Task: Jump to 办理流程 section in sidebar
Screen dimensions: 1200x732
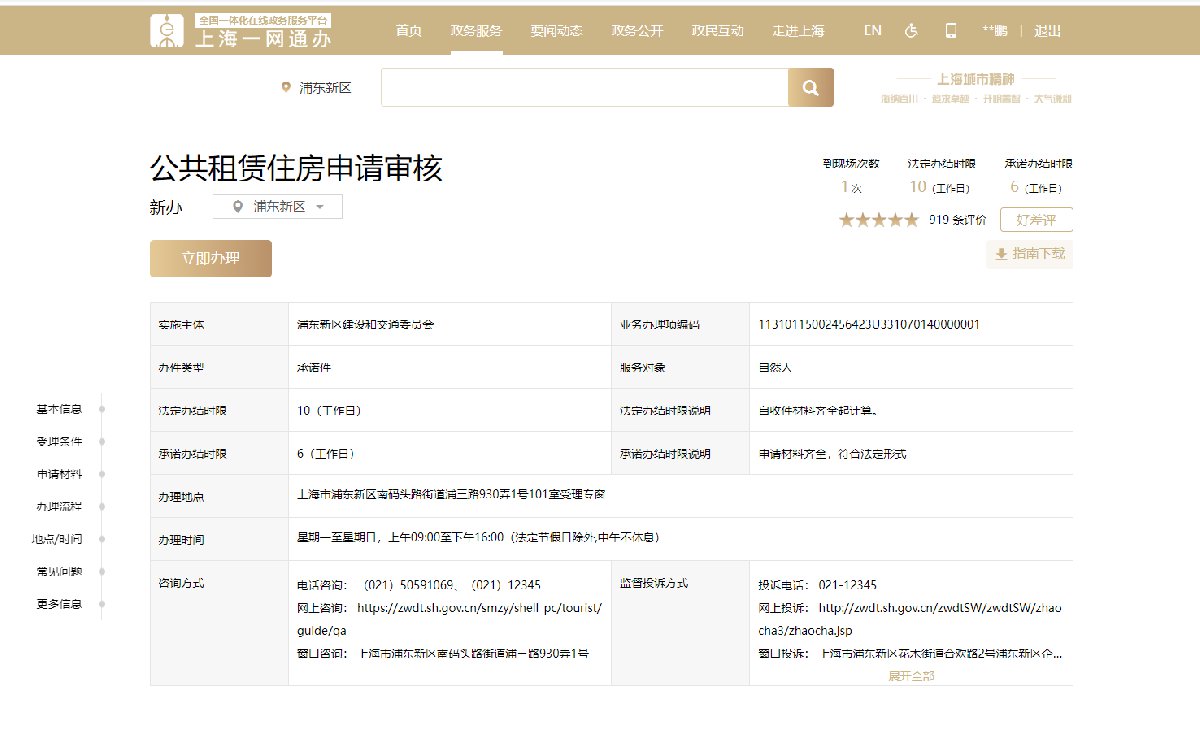Action: 59,507
